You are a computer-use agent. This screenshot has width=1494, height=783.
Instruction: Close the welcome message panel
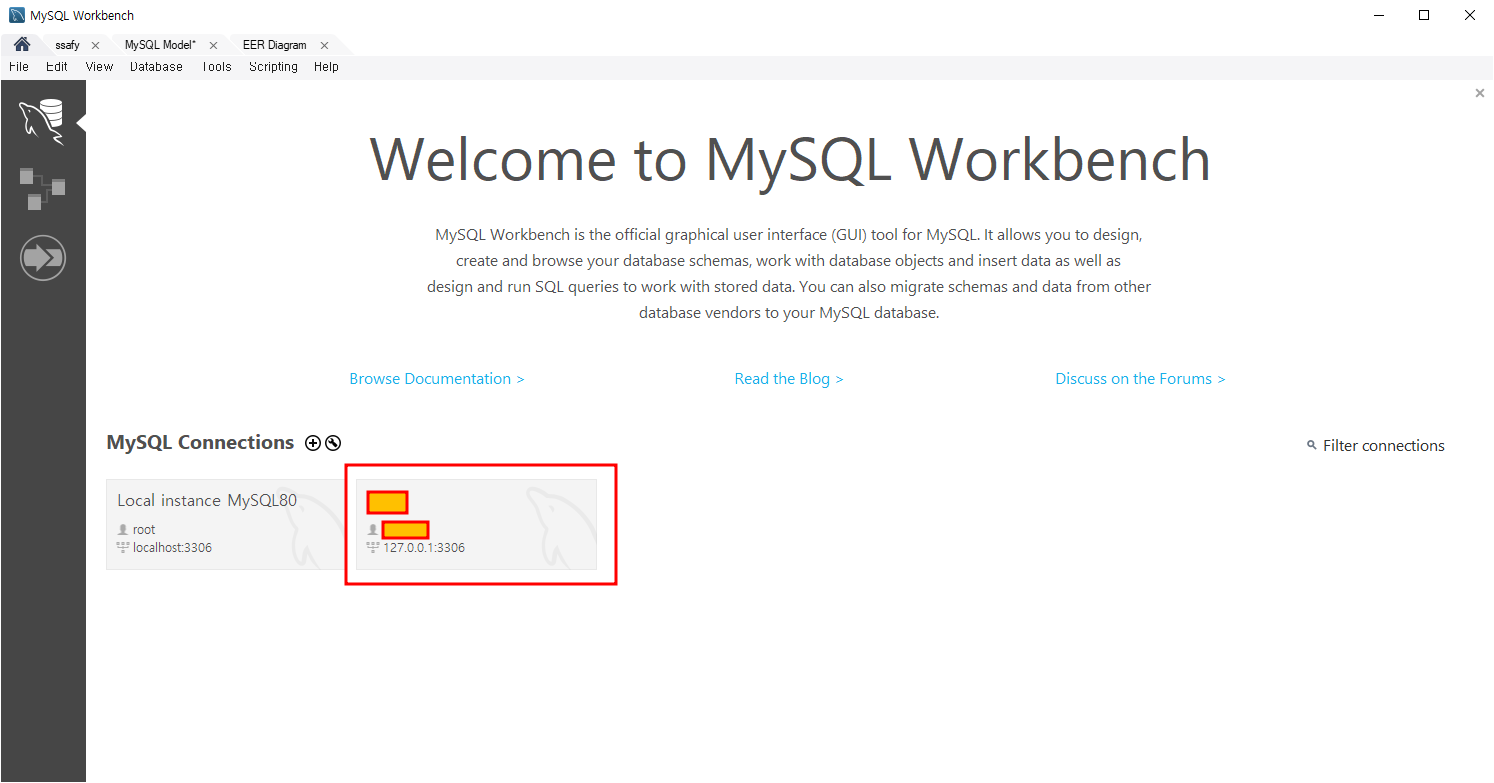pyautogui.click(x=1480, y=93)
